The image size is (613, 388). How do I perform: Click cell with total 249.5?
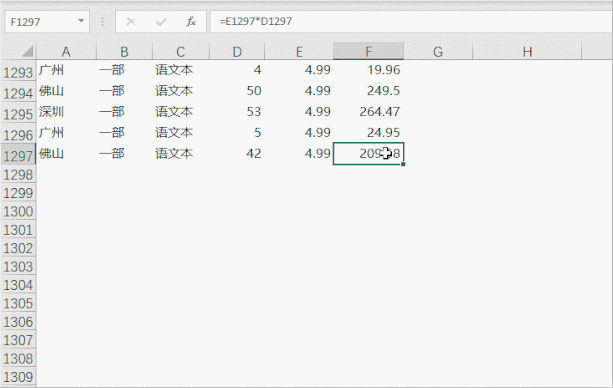[x=368, y=91]
